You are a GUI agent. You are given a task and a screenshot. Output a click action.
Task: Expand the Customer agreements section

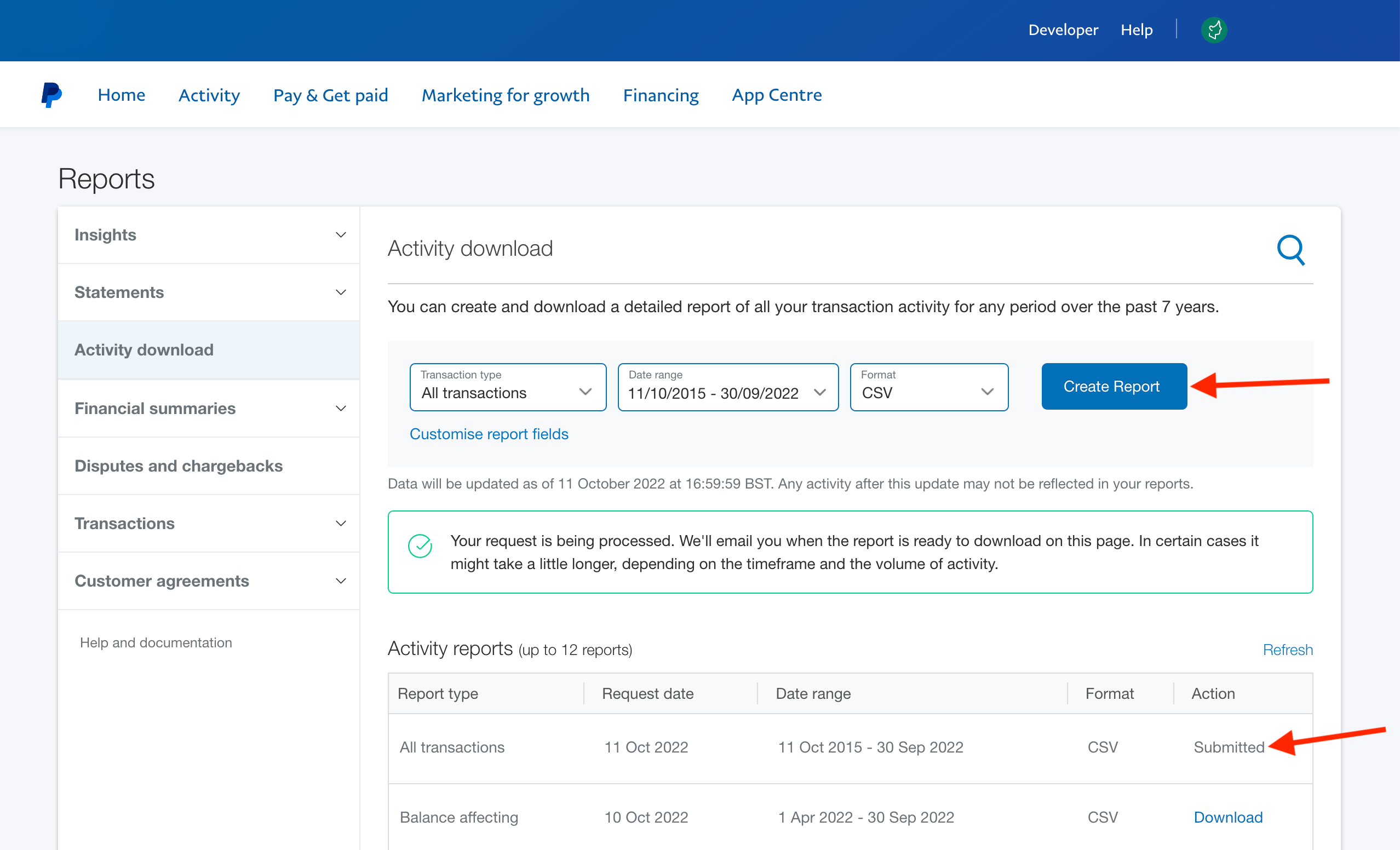209,581
